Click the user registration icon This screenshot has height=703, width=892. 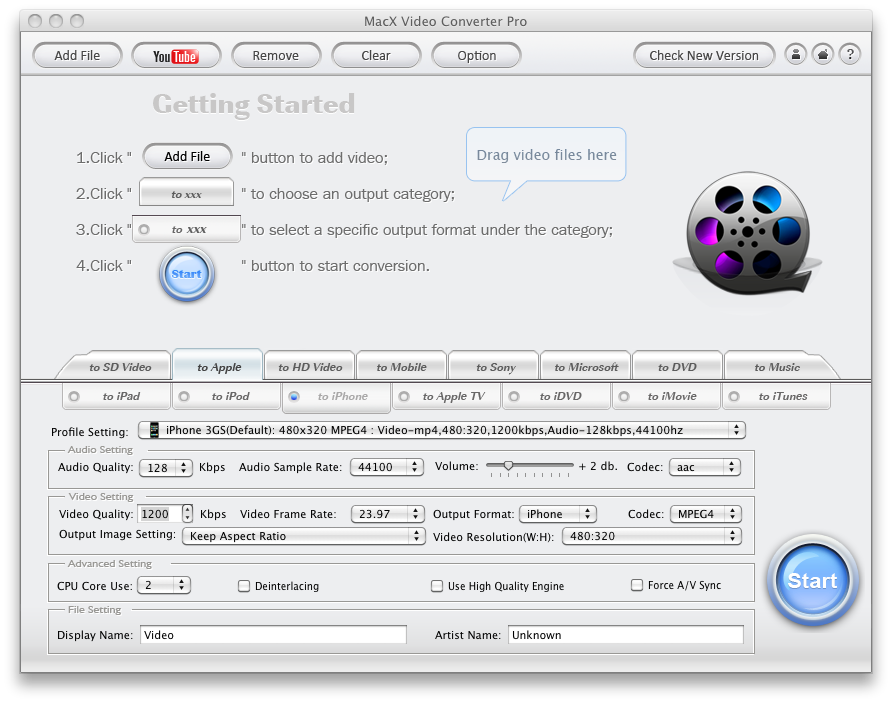796,55
